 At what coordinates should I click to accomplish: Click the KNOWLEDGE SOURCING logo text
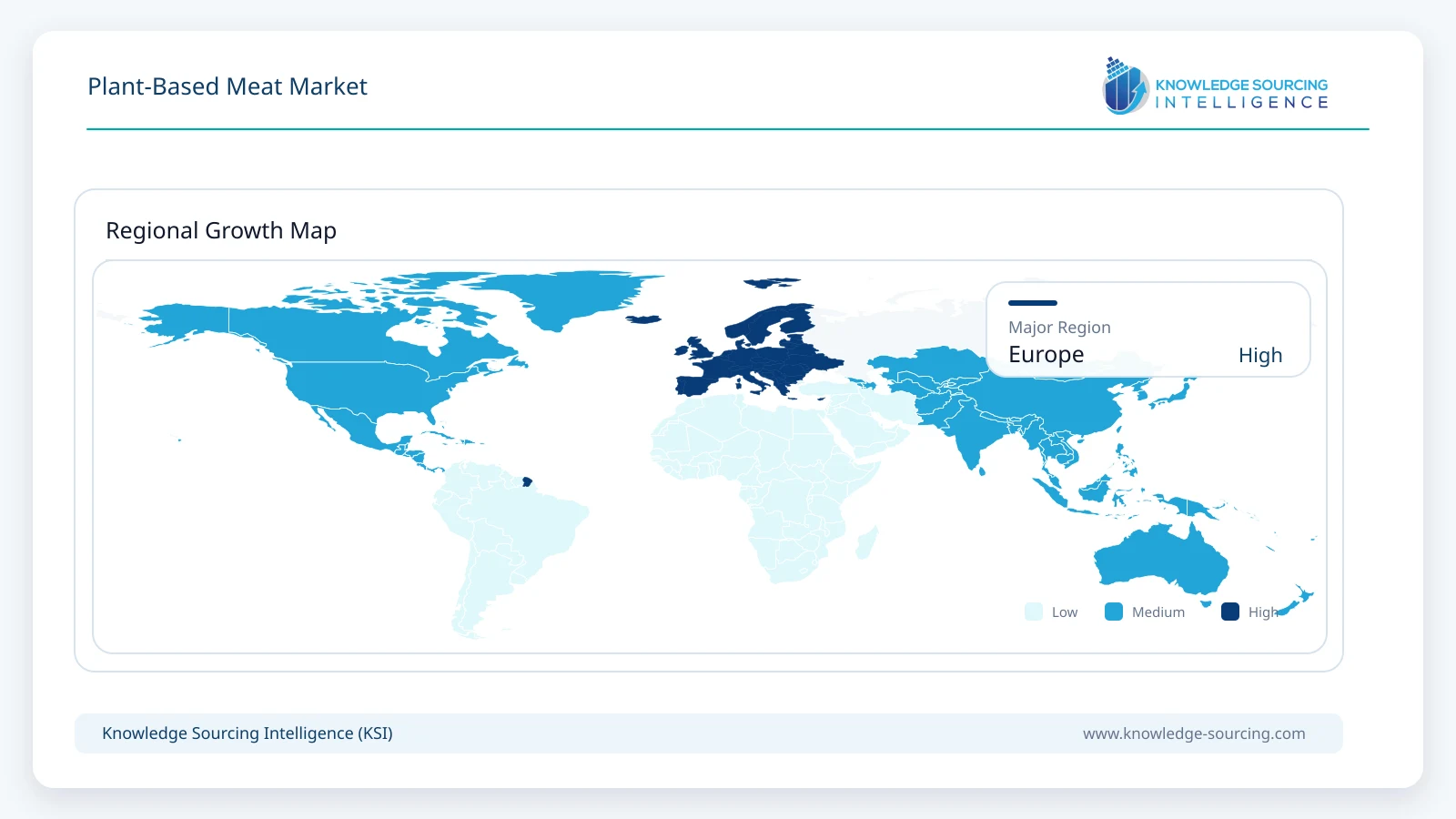coord(1241,85)
